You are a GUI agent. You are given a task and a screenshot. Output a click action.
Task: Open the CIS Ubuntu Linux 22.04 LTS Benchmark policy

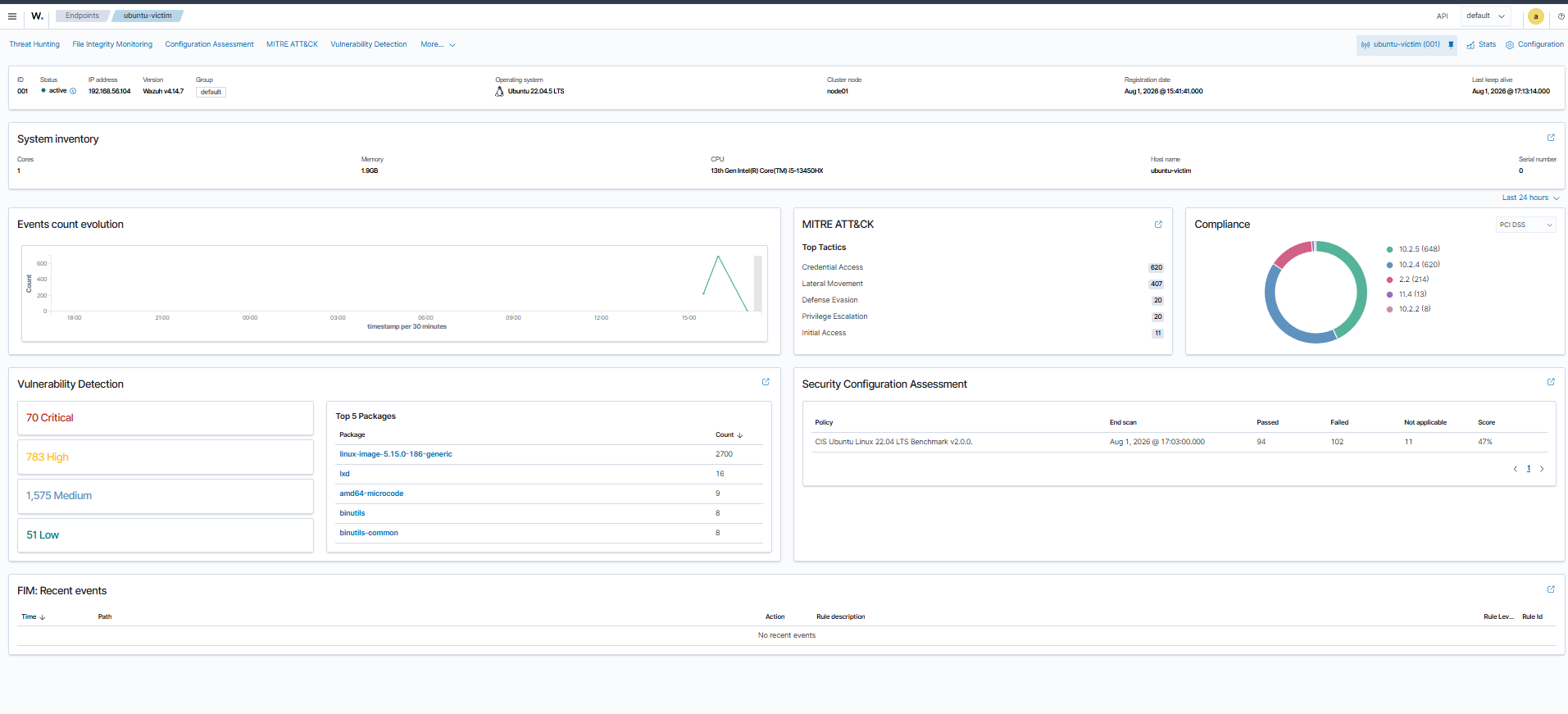coord(893,442)
